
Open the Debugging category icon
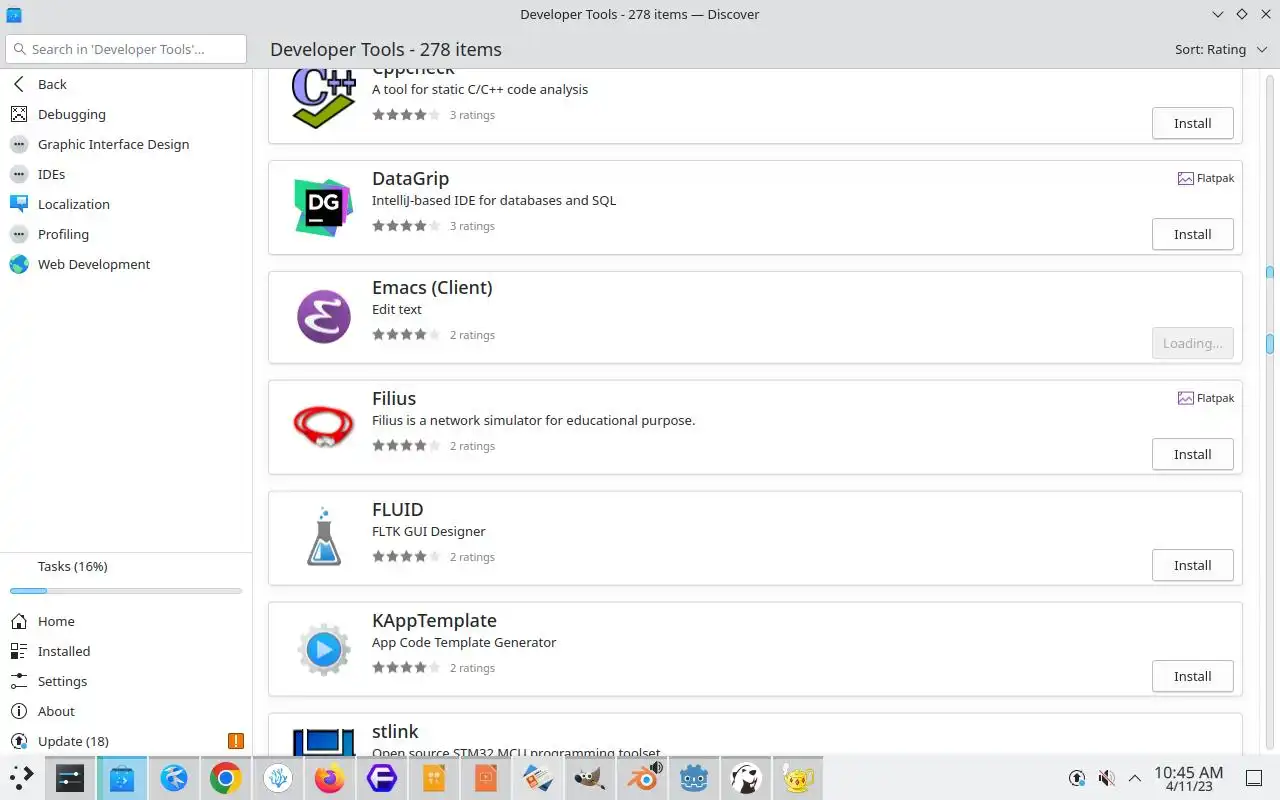tap(18, 114)
